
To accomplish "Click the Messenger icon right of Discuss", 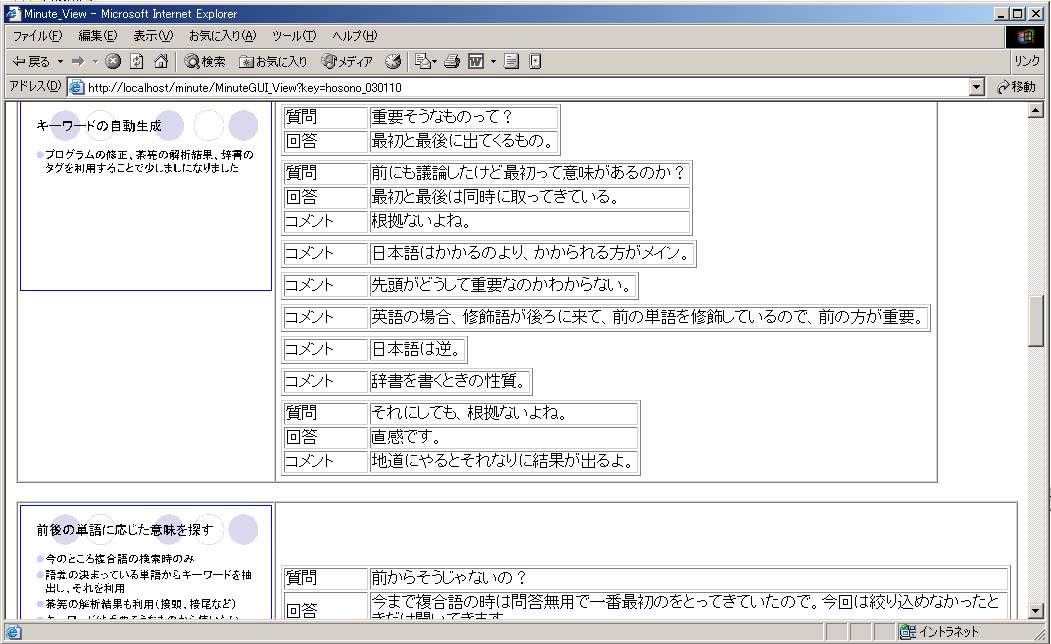I will [535, 62].
